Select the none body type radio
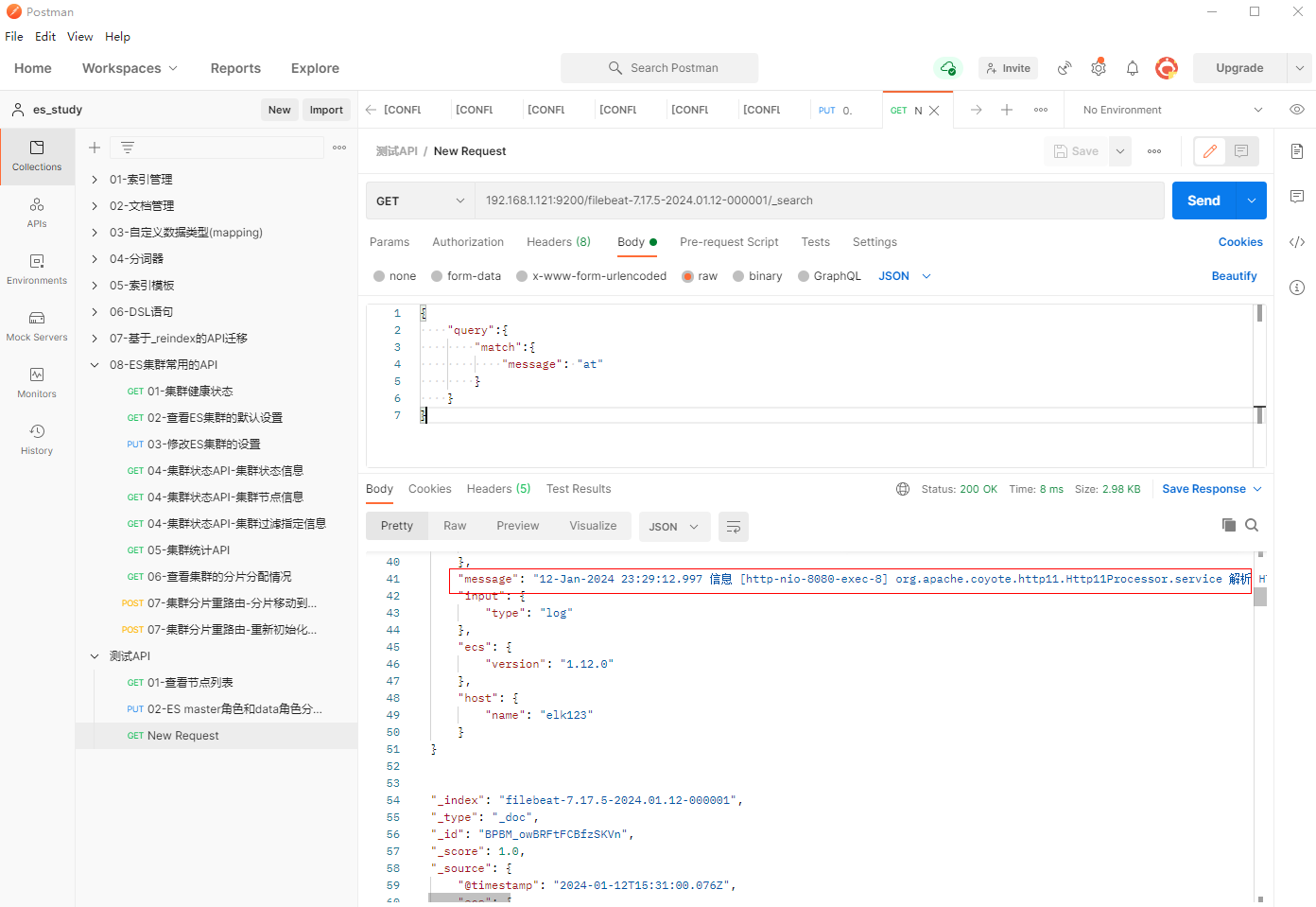The image size is (1316, 907). [x=379, y=276]
